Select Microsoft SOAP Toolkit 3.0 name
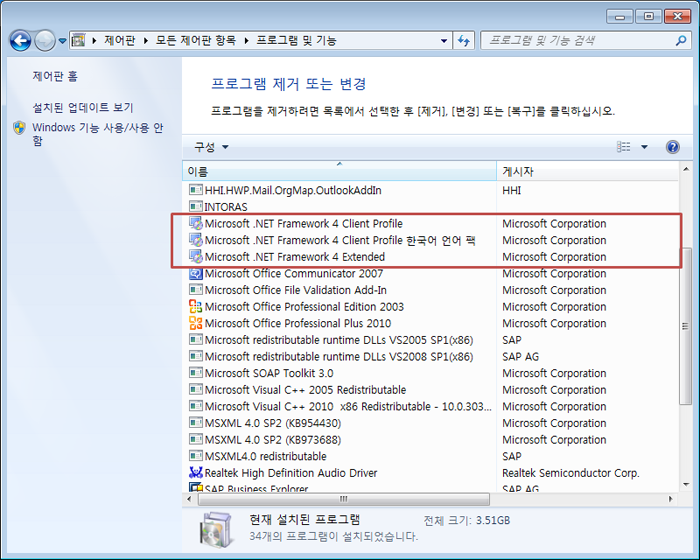This screenshot has height=560, width=700. (x=269, y=373)
